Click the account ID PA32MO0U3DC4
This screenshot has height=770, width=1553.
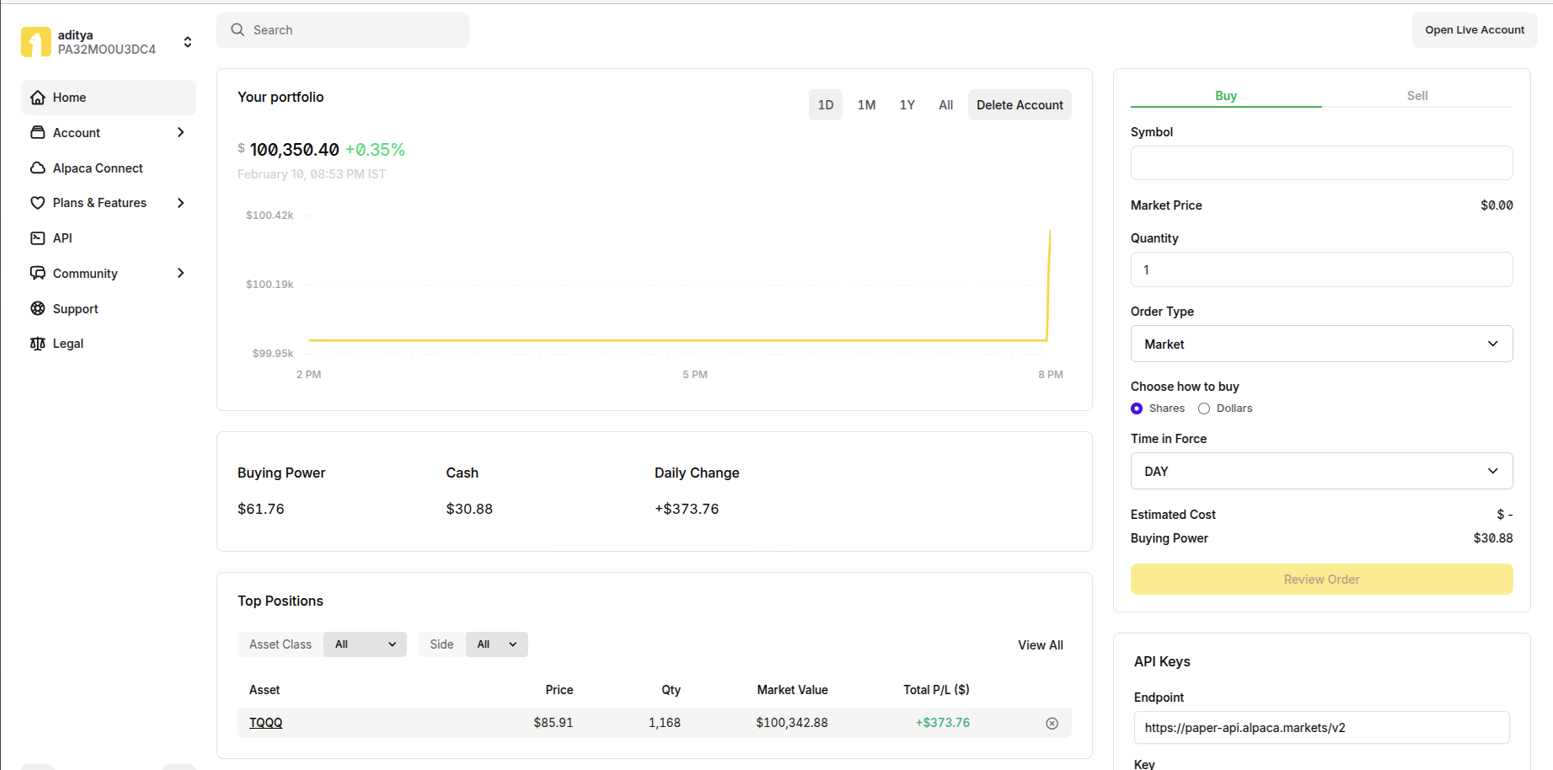click(x=107, y=49)
